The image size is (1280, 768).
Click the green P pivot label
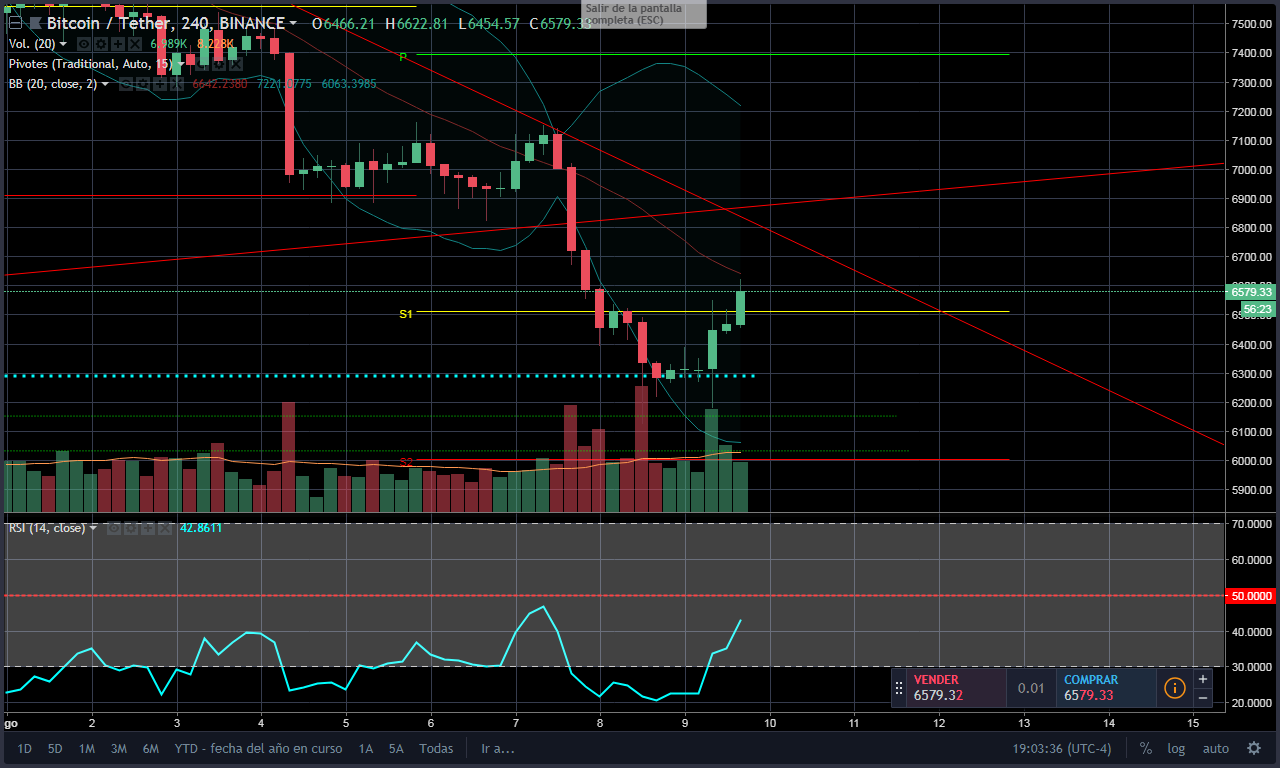(x=403, y=57)
